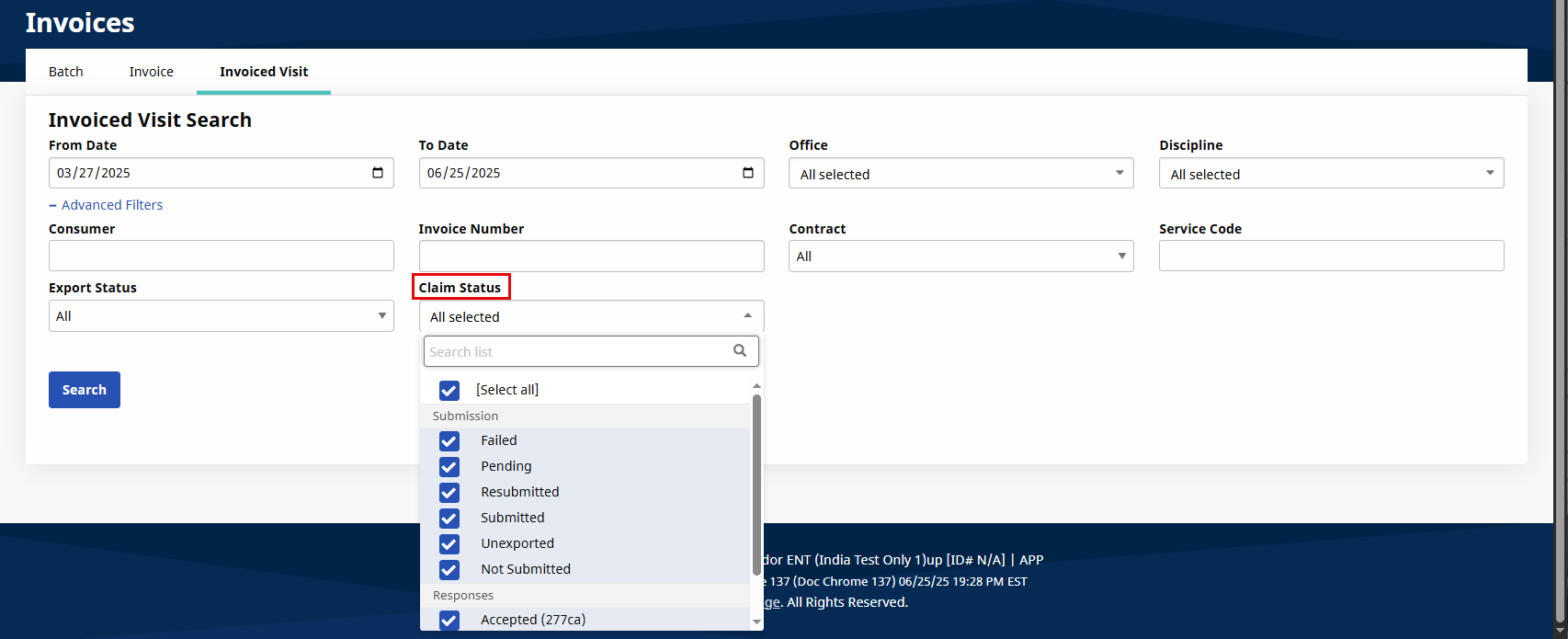Toggle the Accepted (277ca) checkbox
This screenshot has height=639, width=1568.
click(449, 620)
